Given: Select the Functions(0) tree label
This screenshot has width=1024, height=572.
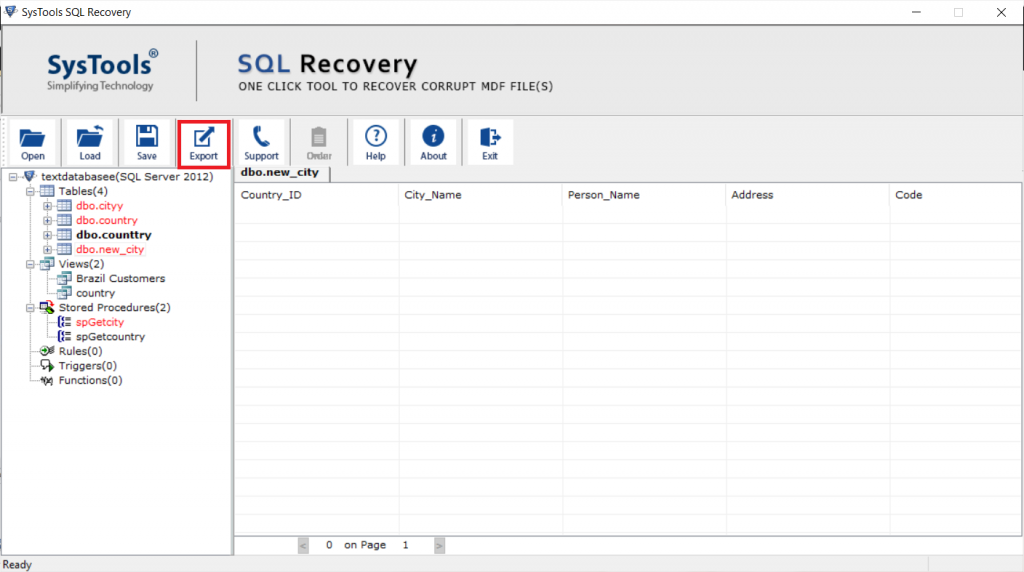Looking at the screenshot, I should click(x=90, y=380).
